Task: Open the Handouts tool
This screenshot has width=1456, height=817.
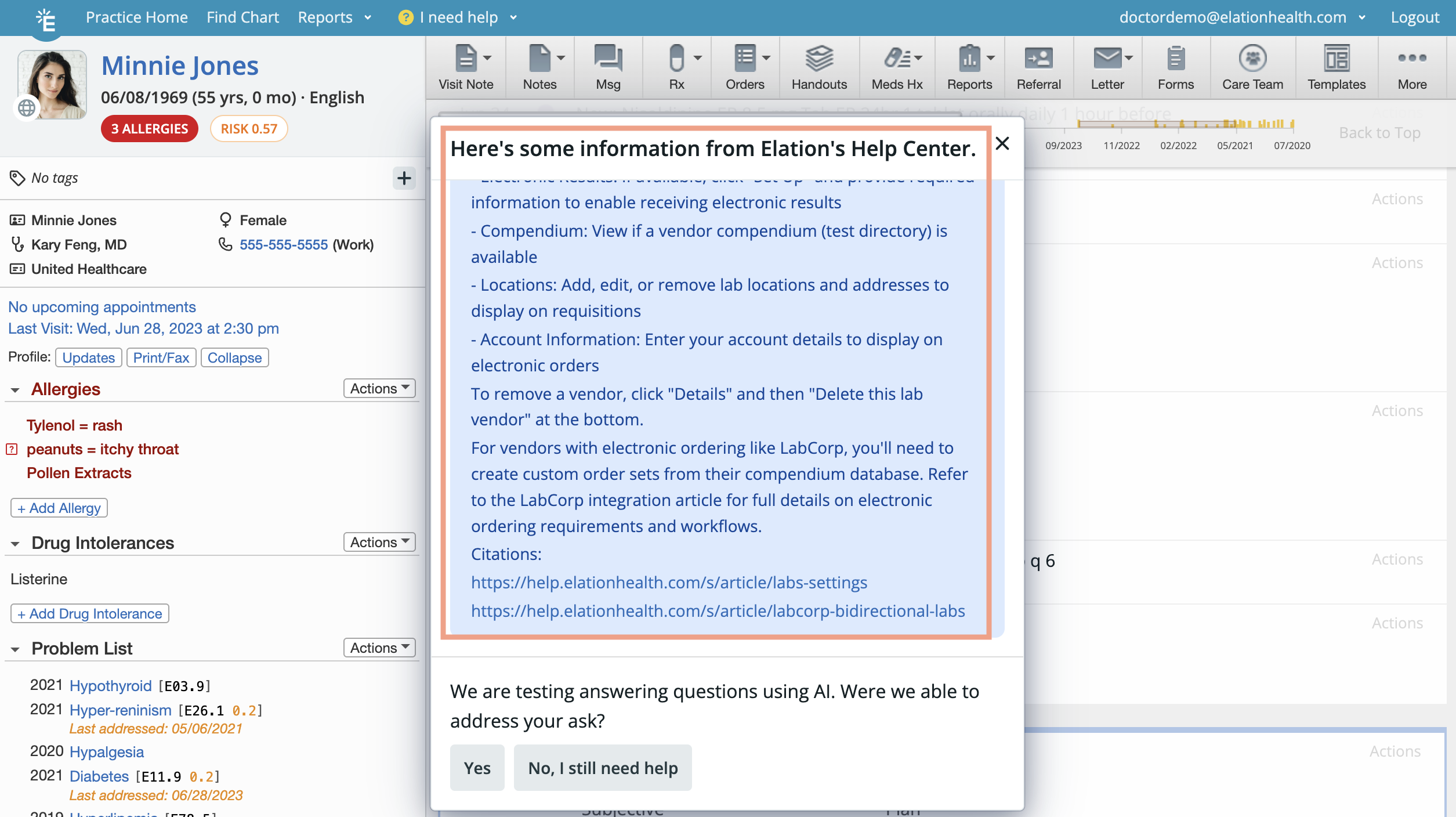Action: [819, 65]
